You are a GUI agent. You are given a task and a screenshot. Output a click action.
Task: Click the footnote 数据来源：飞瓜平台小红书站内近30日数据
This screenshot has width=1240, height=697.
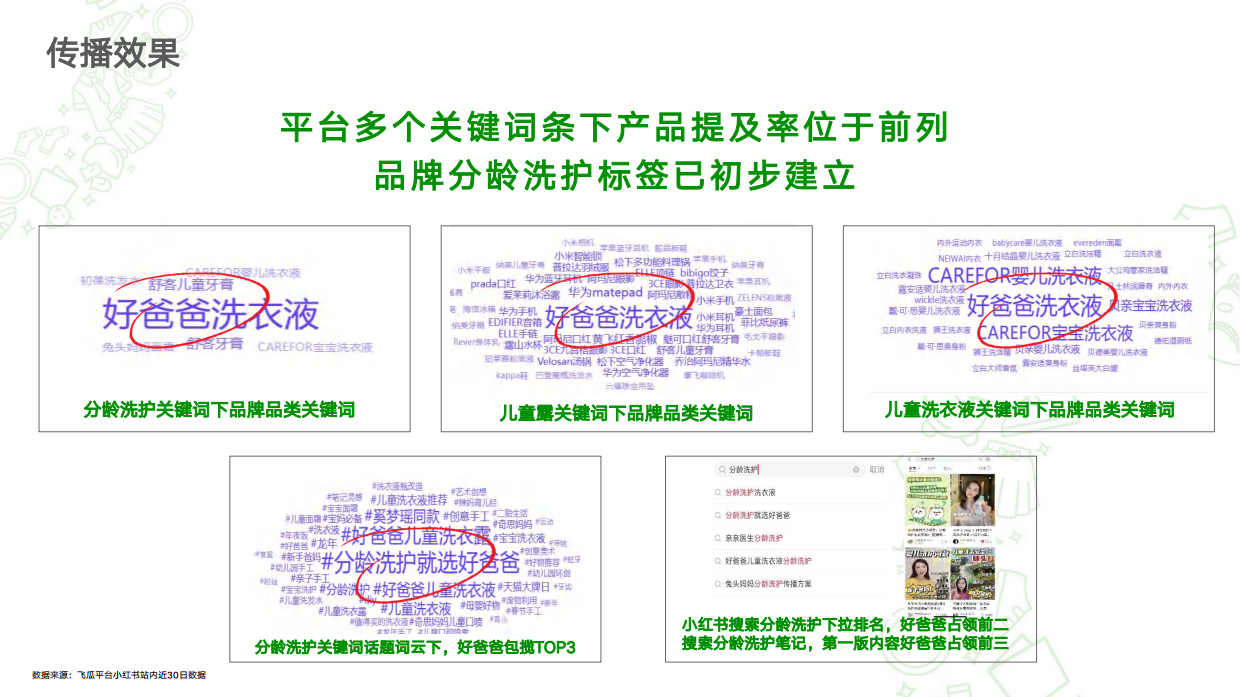tap(119, 675)
